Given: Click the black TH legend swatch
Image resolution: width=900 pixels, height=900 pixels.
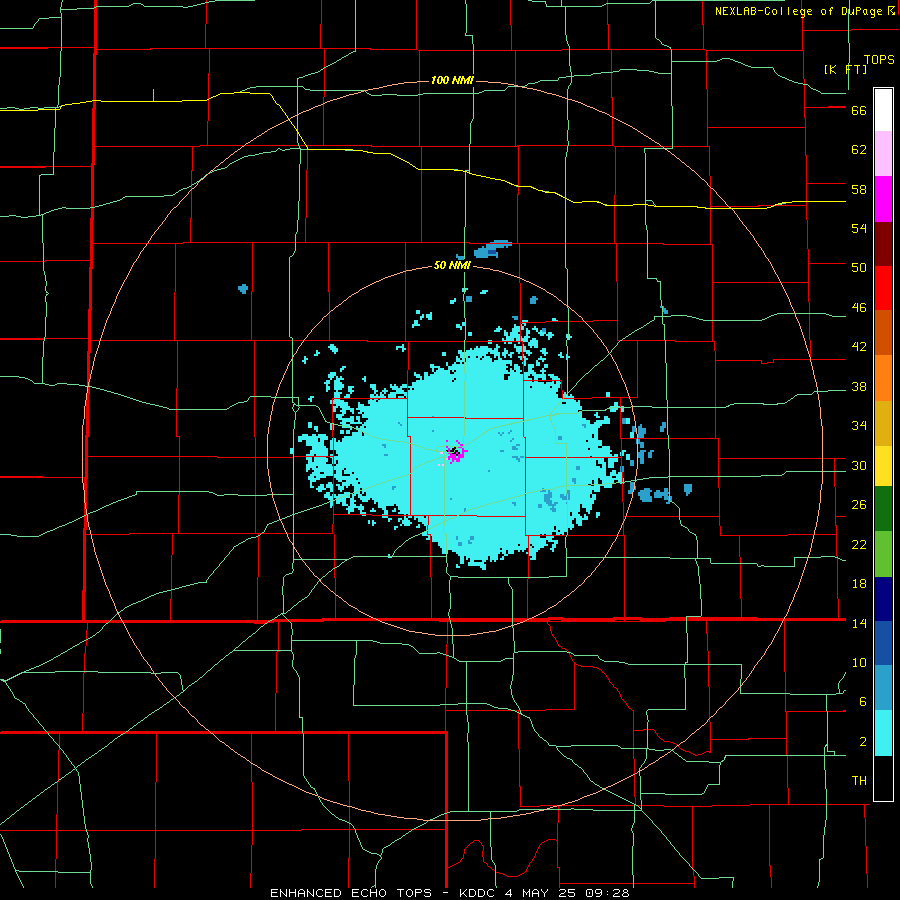Looking at the screenshot, I should (x=883, y=778).
